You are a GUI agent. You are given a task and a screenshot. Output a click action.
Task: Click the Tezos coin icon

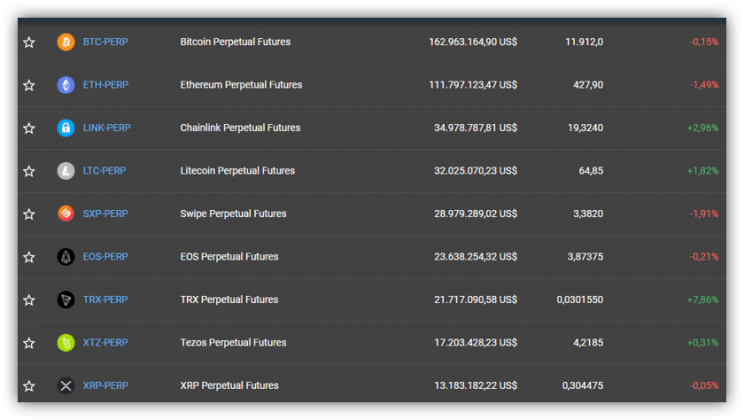[66, 343]
